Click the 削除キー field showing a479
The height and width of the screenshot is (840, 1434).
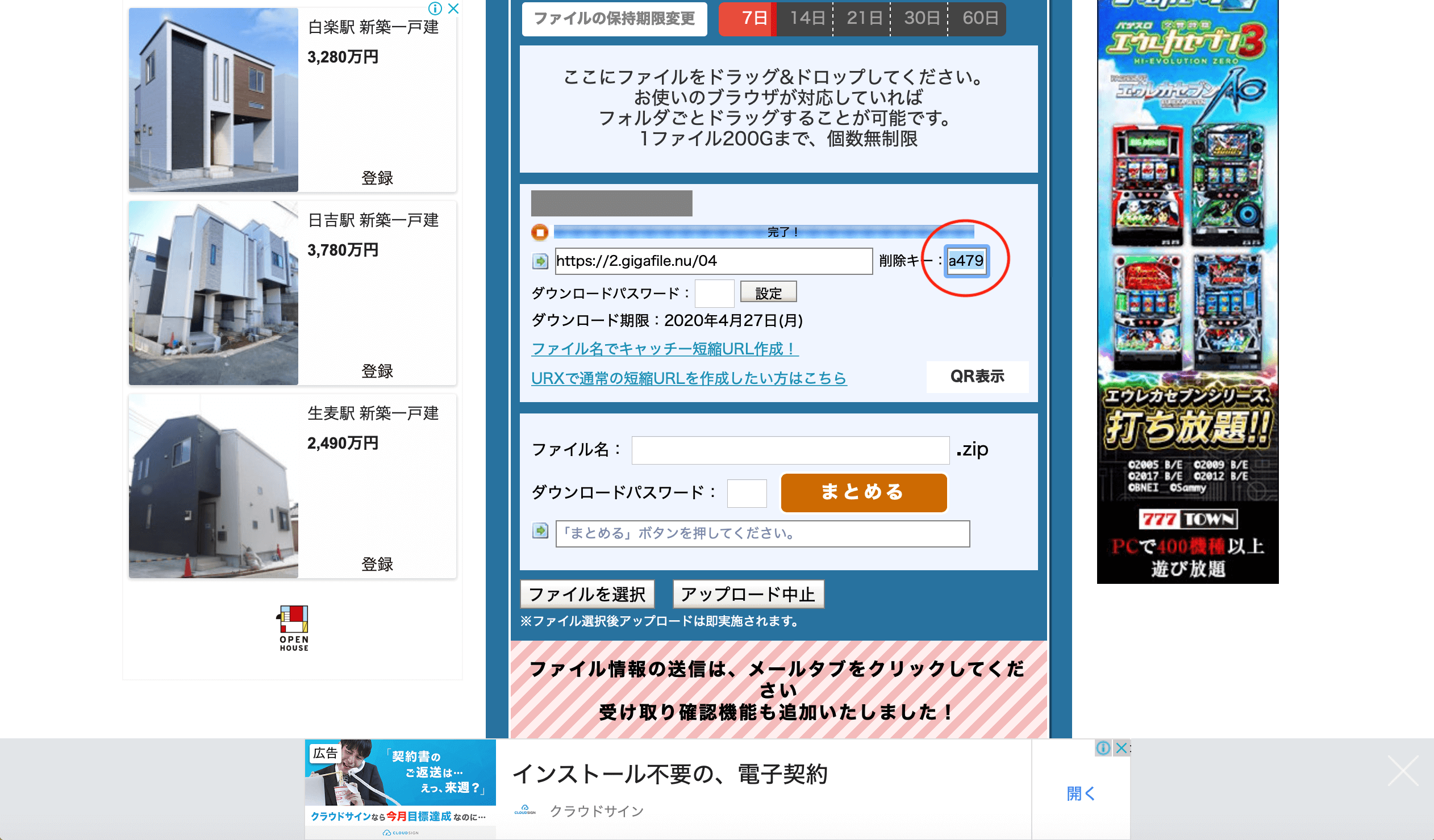click(x=966, y=261)
